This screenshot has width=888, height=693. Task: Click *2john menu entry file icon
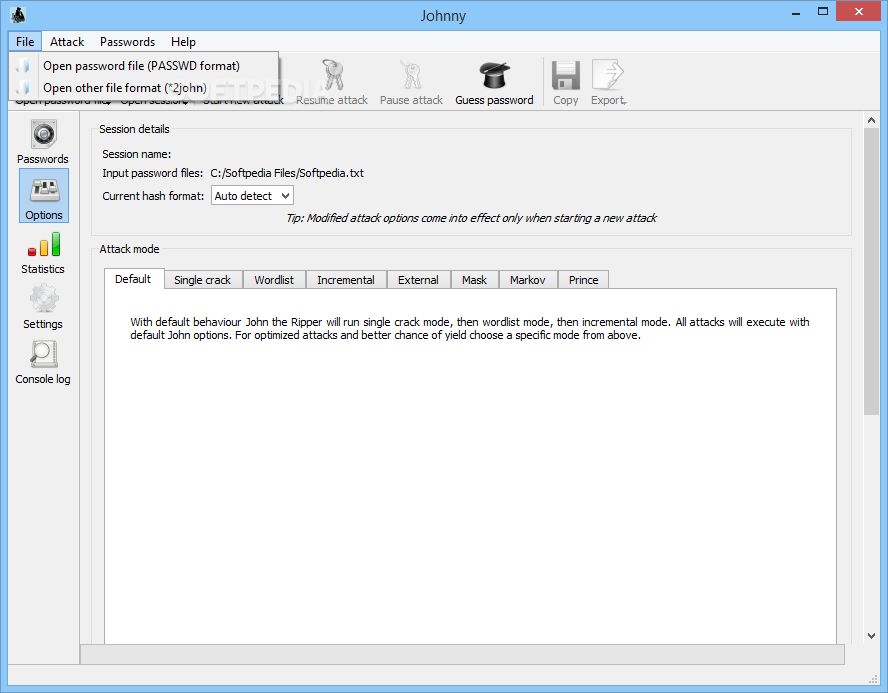pyautogui.click(x=23, y=88)
